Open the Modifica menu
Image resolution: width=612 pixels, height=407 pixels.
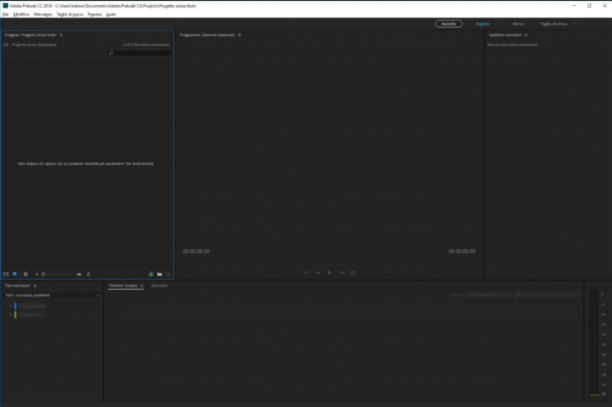(21, 14)
